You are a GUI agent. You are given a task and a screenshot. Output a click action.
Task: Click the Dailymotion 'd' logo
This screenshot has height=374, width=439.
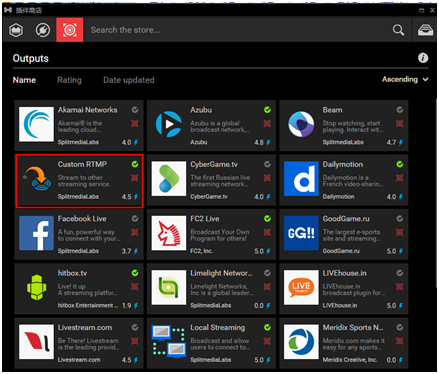pos(301,179)
